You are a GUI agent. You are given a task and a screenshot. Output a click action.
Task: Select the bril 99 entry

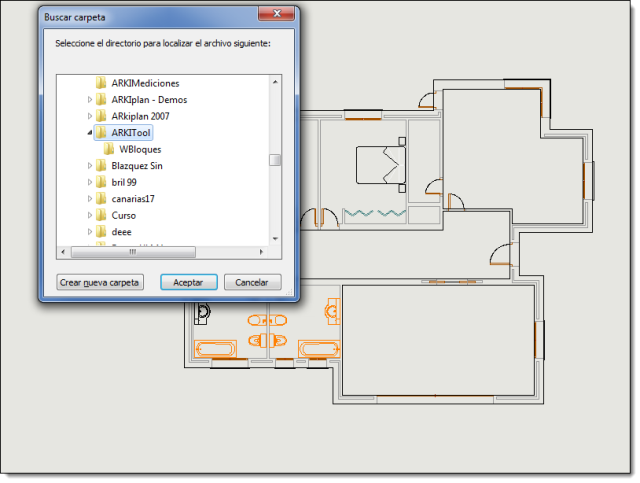click(124, 183)
